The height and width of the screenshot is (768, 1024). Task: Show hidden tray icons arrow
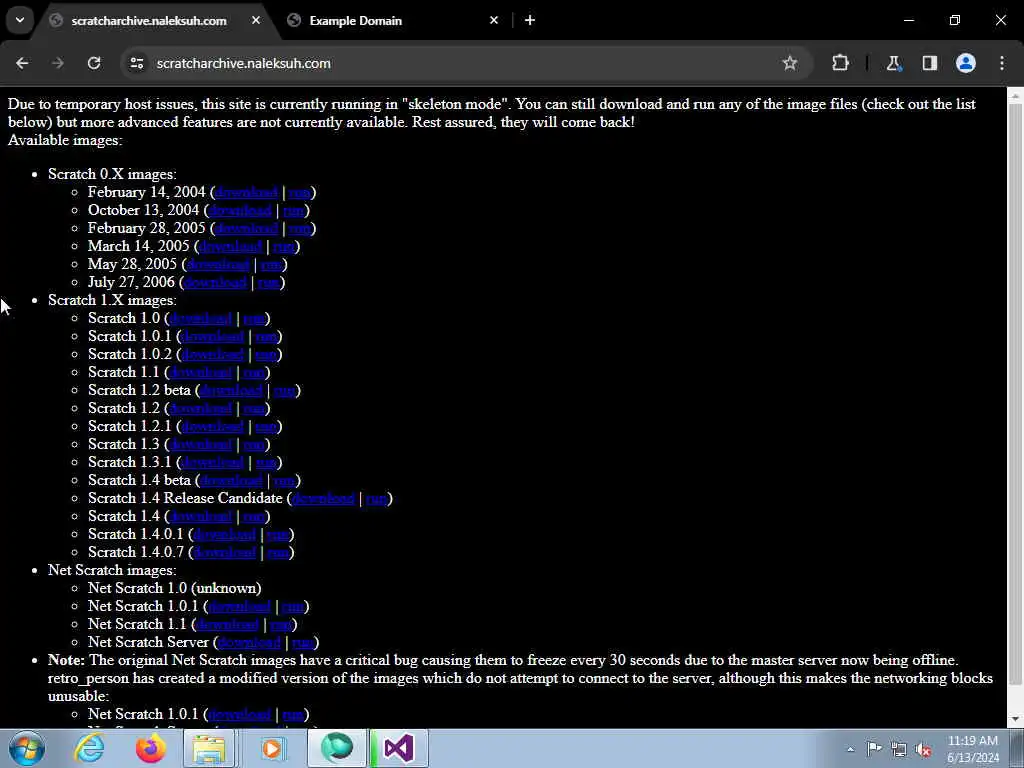coord(850,750)
